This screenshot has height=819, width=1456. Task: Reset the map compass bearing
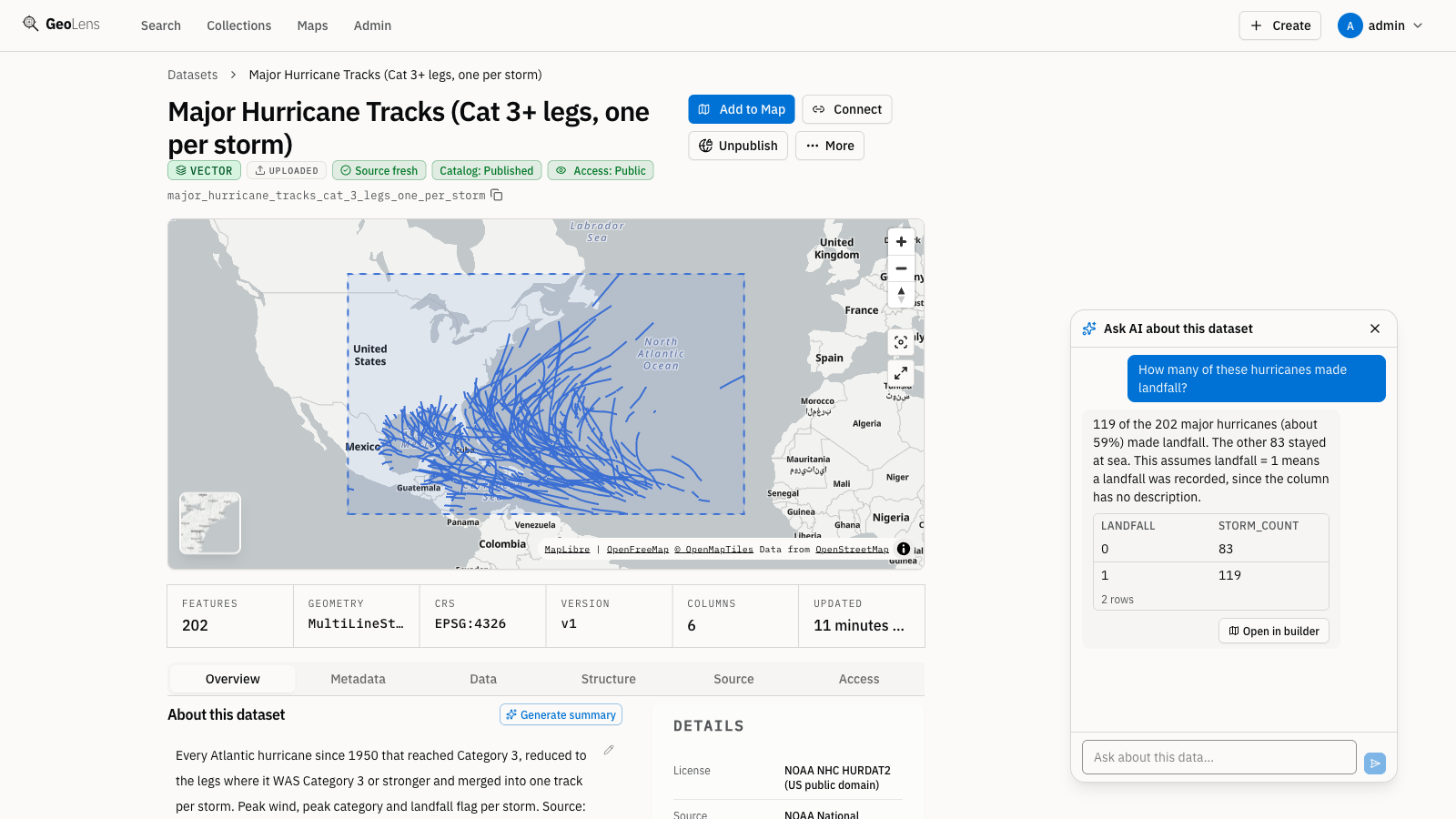tap(901, 295)
